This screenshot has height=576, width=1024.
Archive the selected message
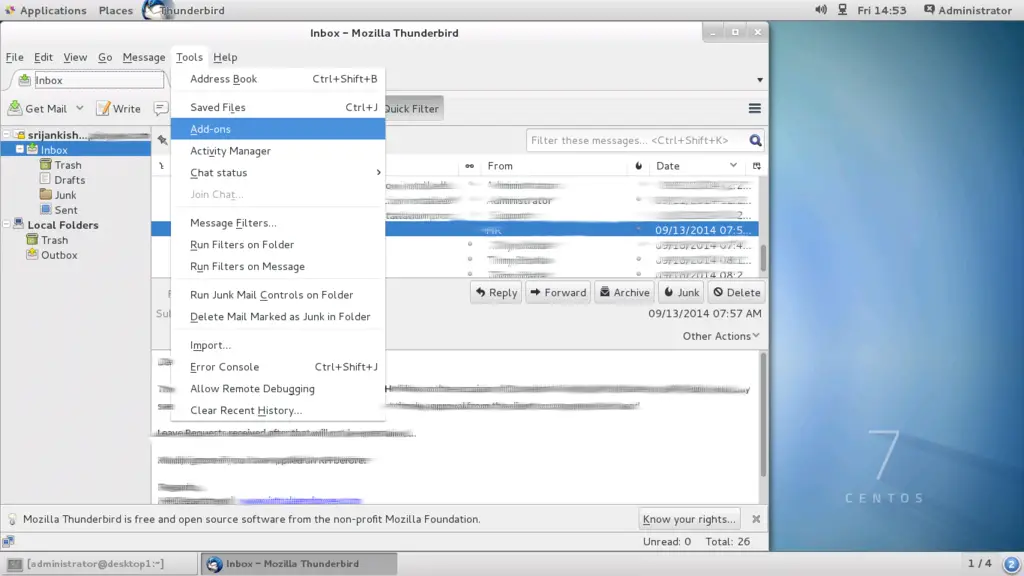pyautogui.click(x=625, y=293)
